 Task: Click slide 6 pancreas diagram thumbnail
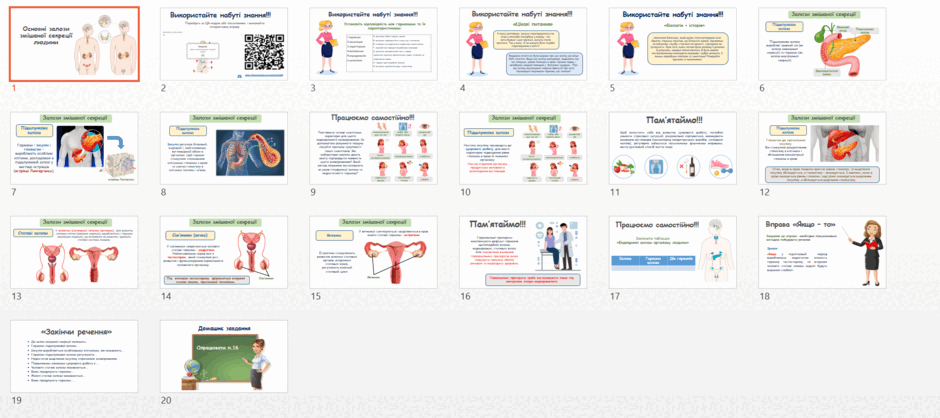(822, 44)
